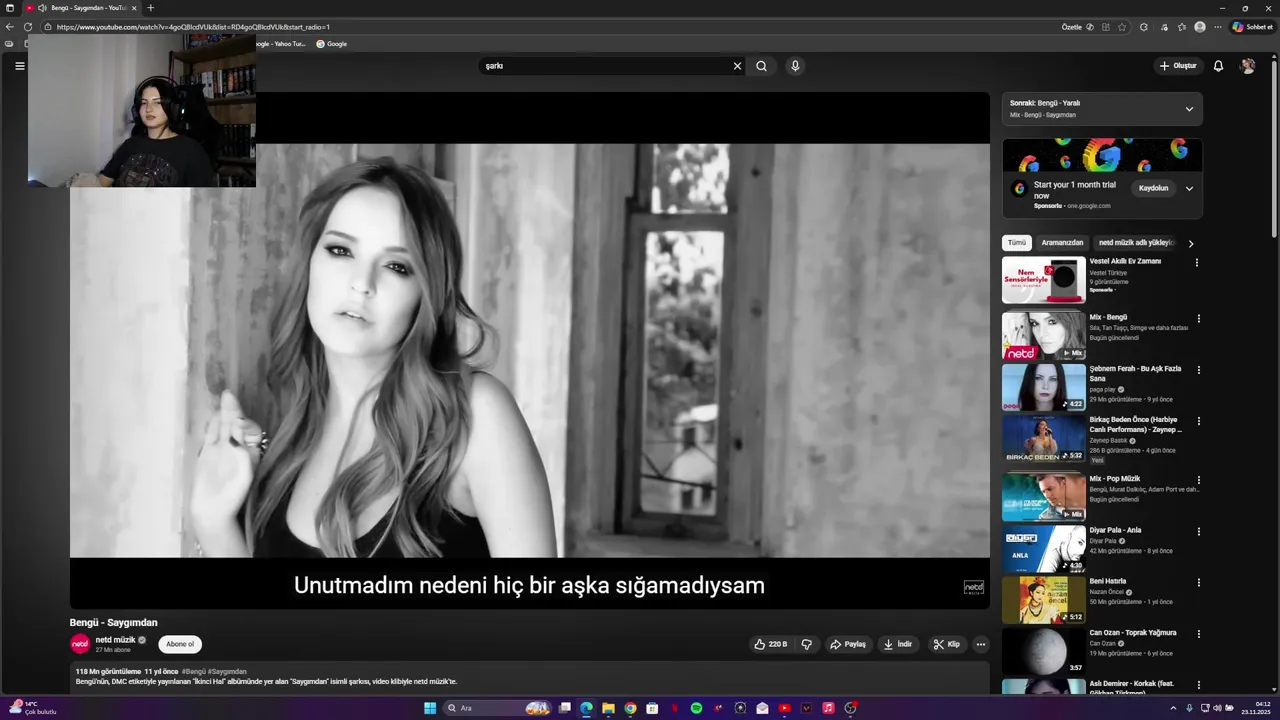This screenshot has height=720, width=1280.
Task: Open more actions ellipsis under the video
Action: click(981, 645)
